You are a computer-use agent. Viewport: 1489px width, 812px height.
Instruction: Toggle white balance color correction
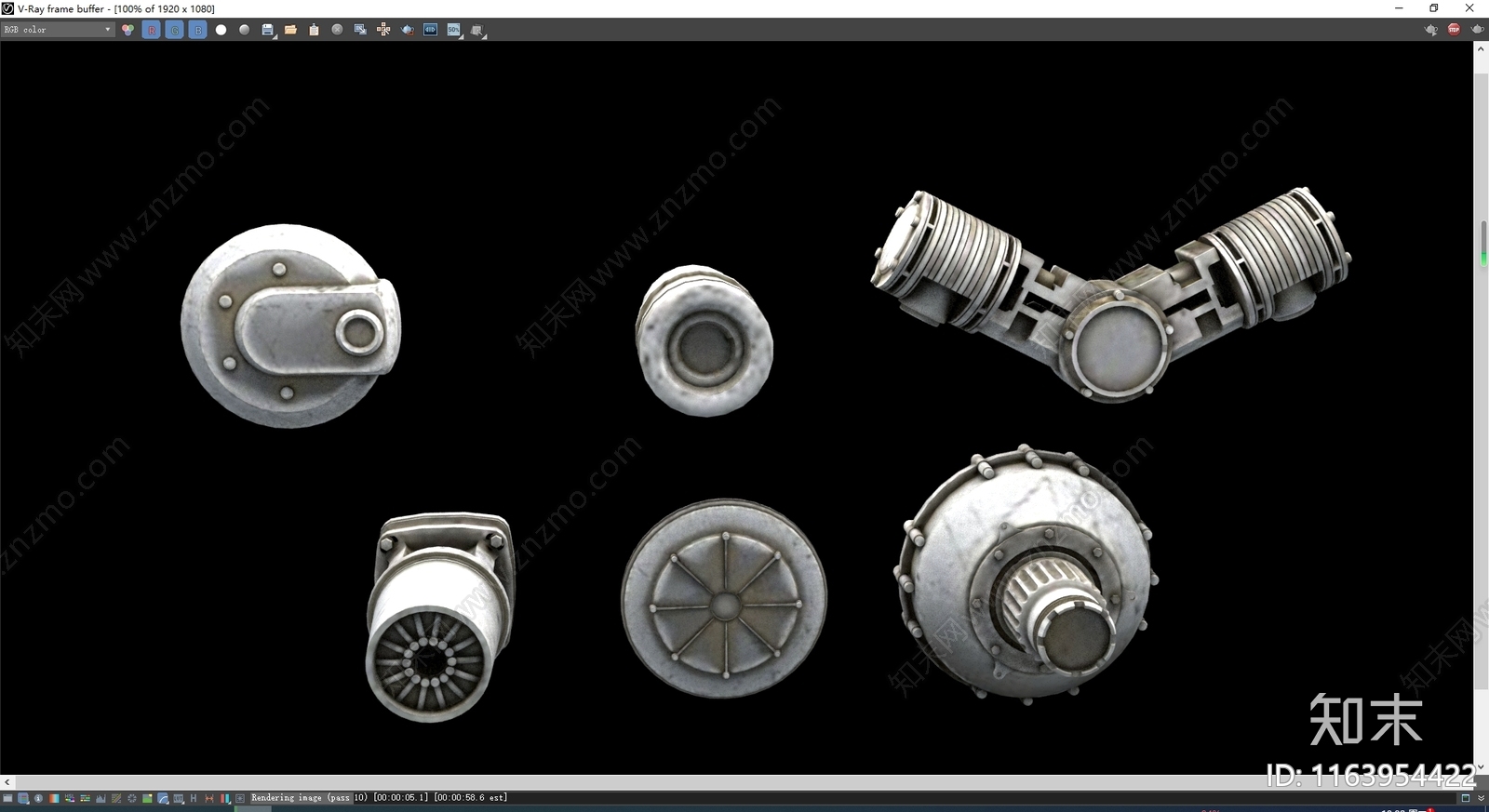pyautogui.click(x=54, y=798)
